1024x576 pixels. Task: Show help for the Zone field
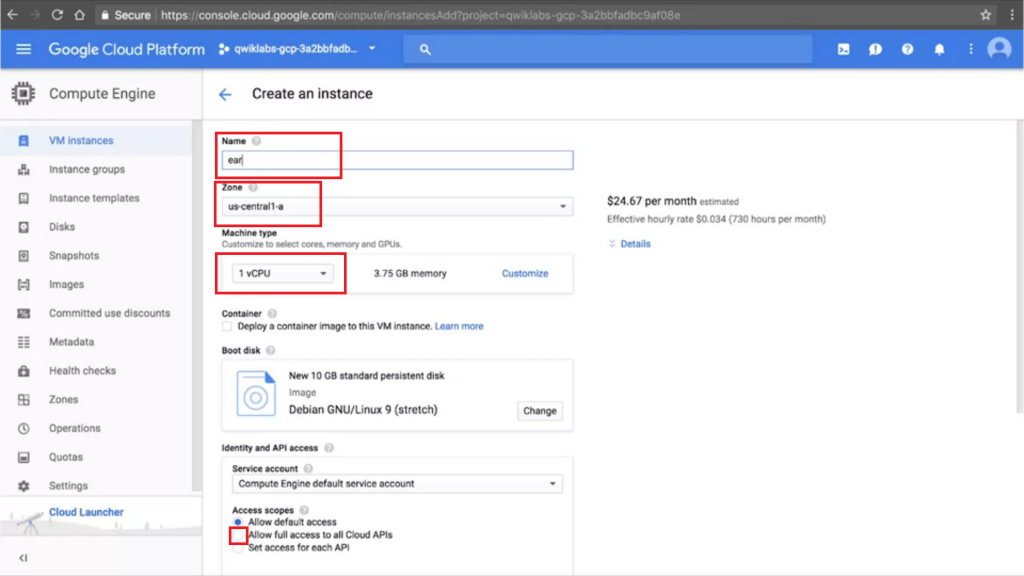(x=253, y=187)
